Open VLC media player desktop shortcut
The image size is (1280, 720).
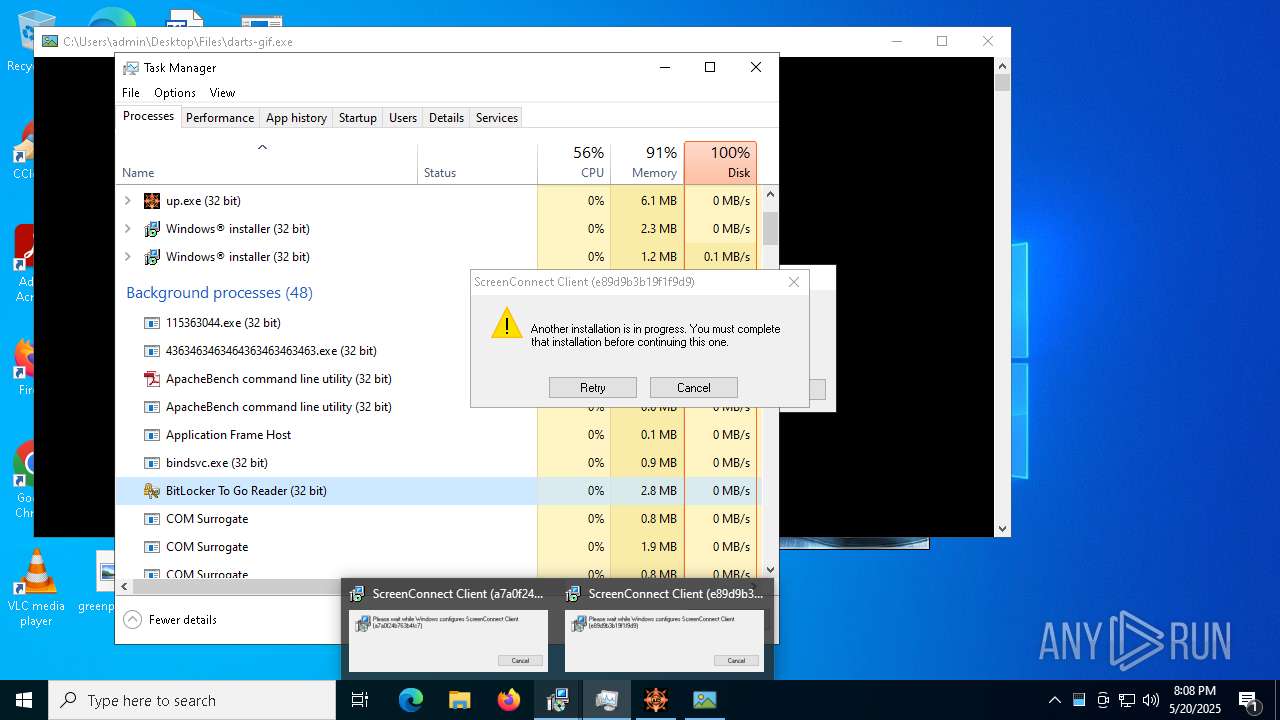coord(36,589)
